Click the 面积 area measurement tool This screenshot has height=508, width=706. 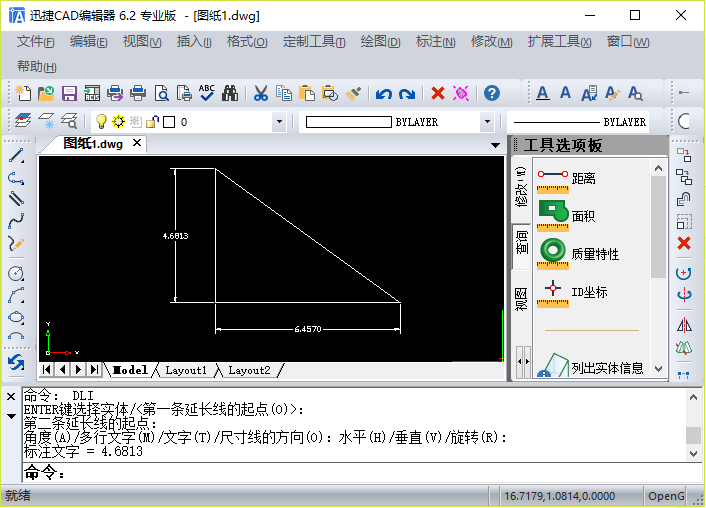[567, 217]
